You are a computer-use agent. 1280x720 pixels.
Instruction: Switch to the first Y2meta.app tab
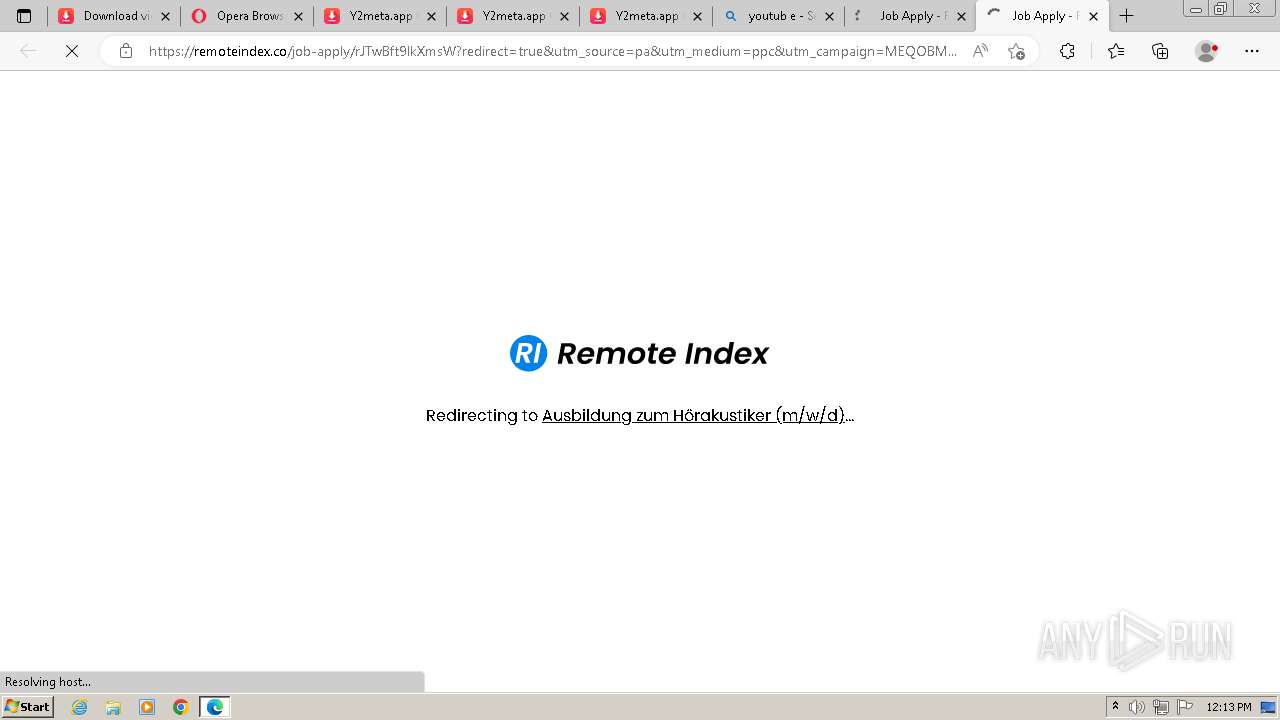(380, 16)
